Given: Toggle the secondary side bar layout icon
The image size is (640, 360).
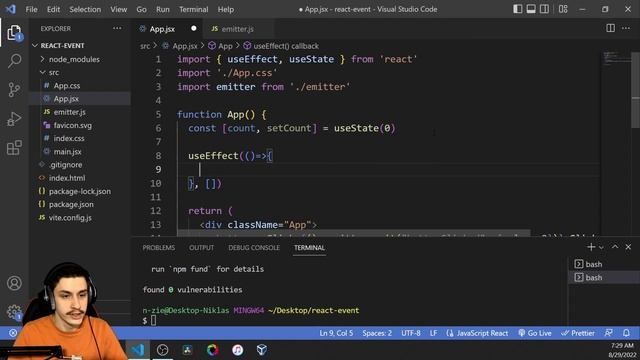Looking at the screenshot, I should [544, 9].
